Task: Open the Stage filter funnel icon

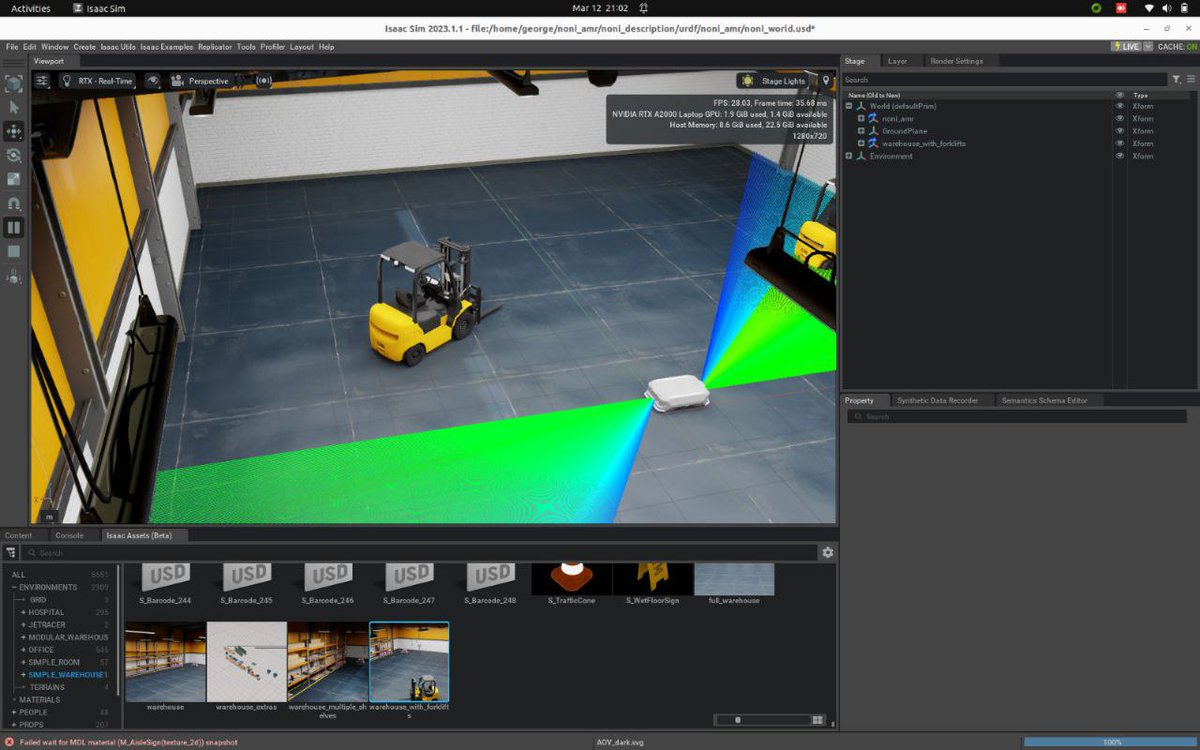Action: tap(1176, 79)
